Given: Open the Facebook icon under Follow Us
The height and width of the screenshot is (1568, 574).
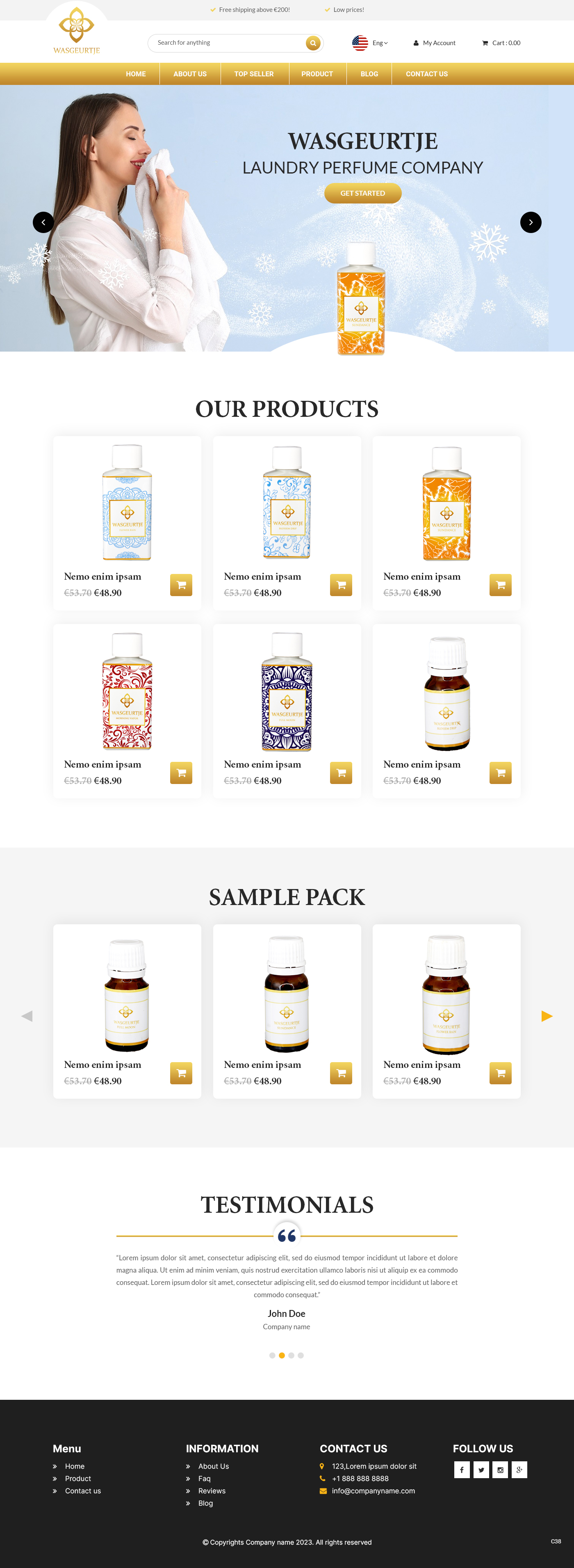Looking at the screenshot, I should pyautogui.click(x=462, y=1470).
